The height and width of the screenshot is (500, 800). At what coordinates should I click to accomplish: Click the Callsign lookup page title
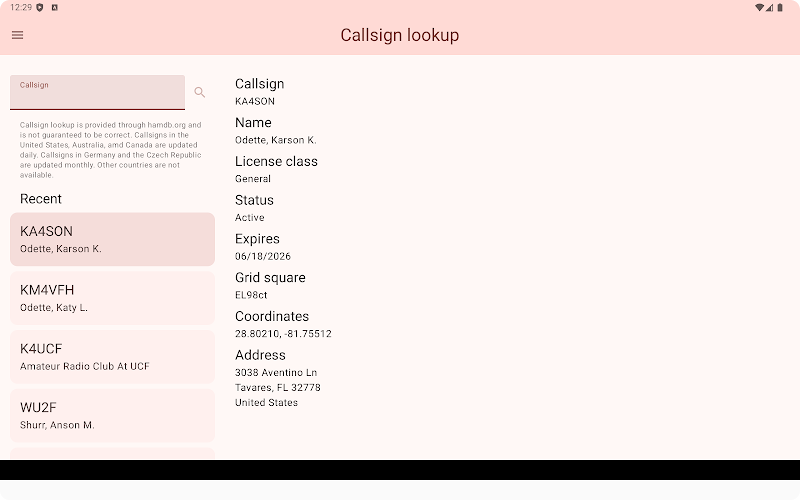[400, 35]
